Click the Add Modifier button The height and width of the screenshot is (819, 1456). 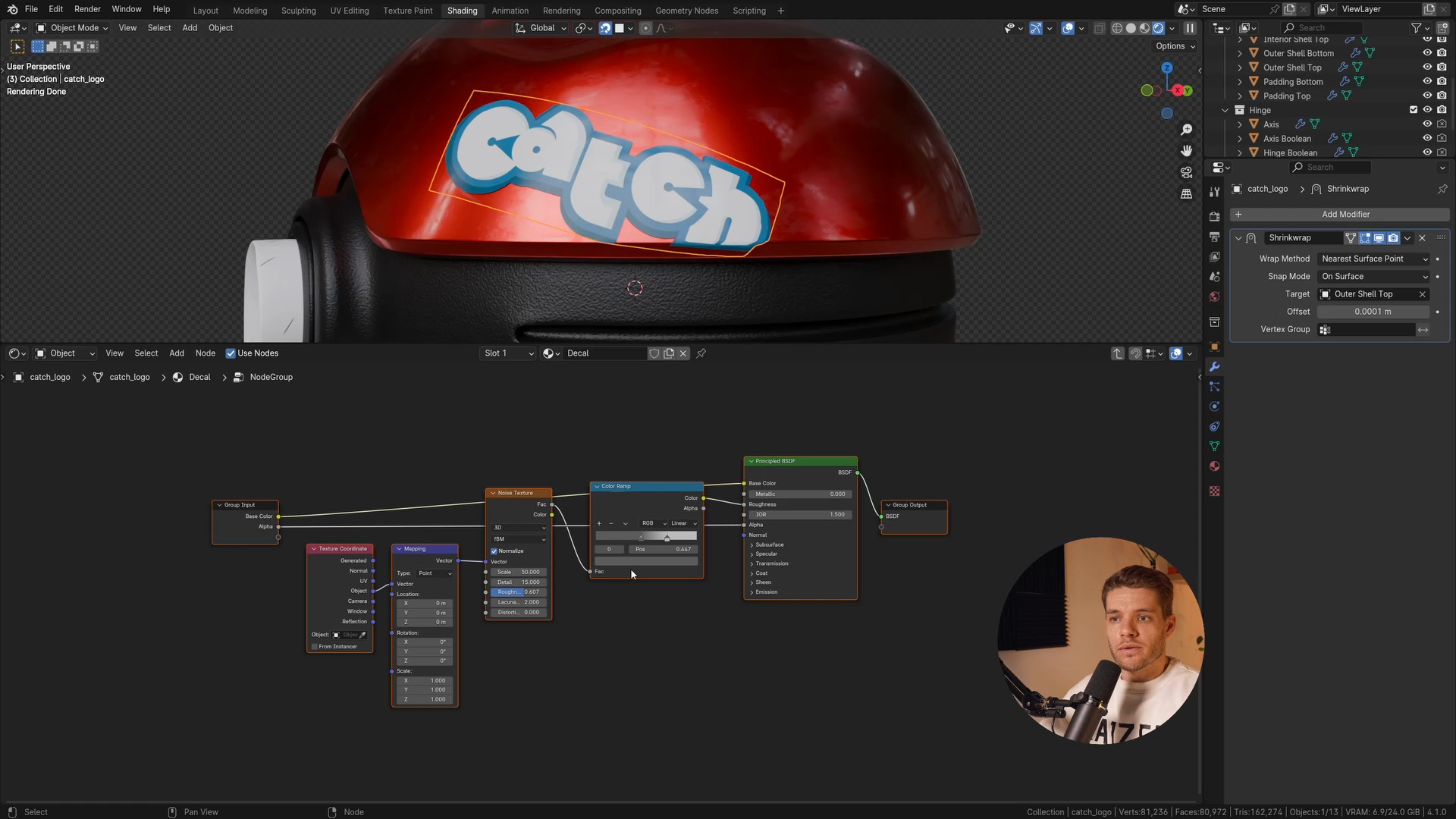(x=1345, y=215)
